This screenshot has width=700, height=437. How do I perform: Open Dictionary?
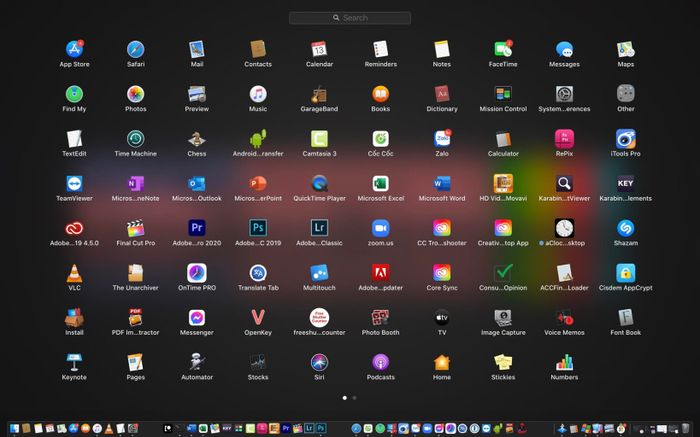(442, 94)
